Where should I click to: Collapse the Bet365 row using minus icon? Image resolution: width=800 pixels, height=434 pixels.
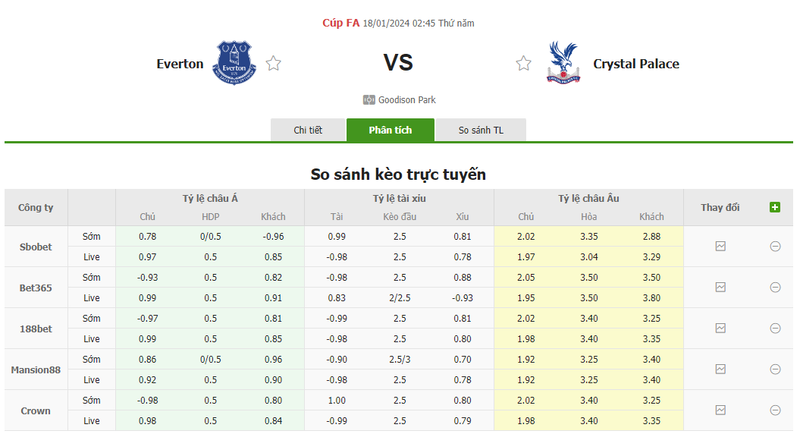[x=775, y=287]
